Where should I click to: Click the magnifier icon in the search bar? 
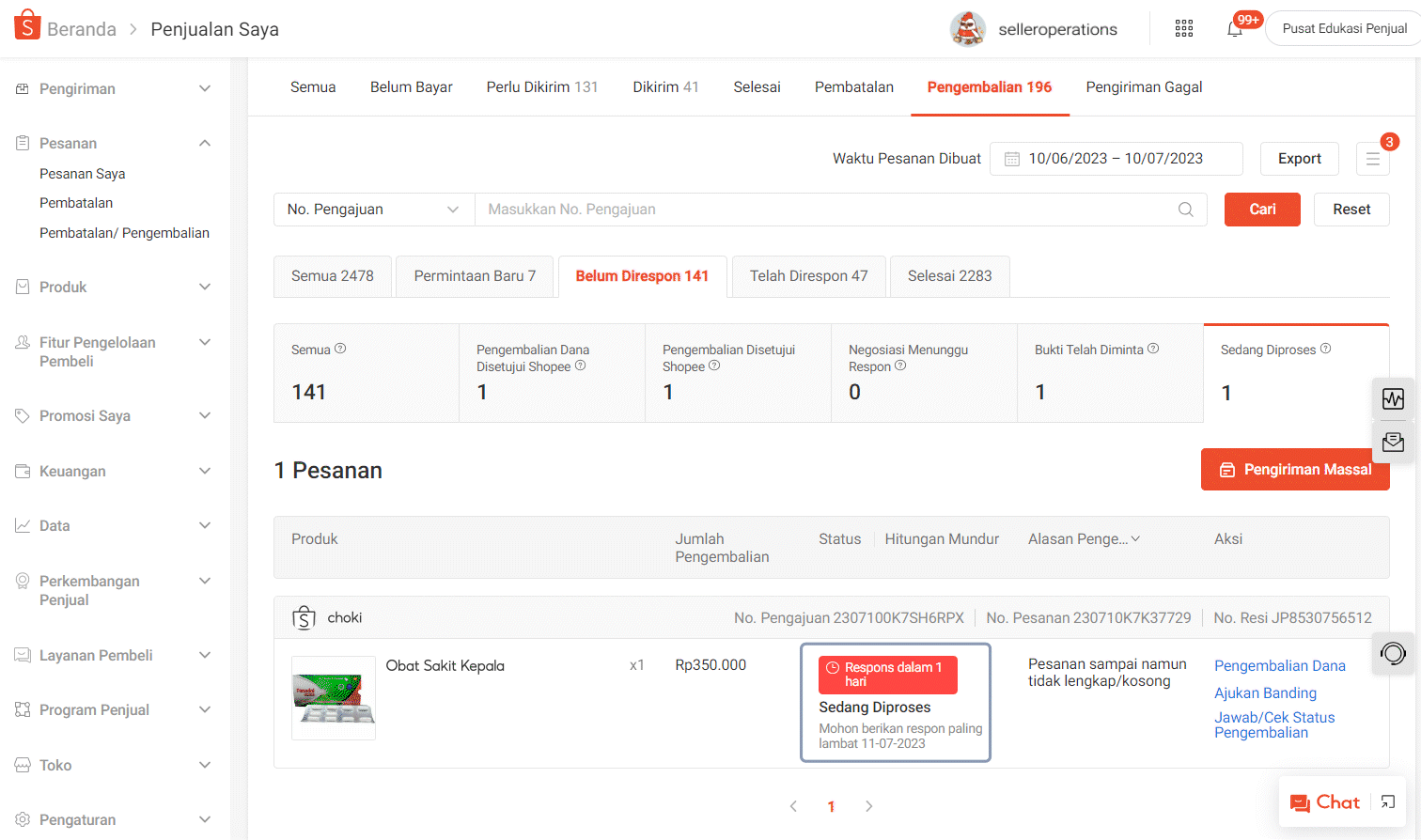point(1185,209)
